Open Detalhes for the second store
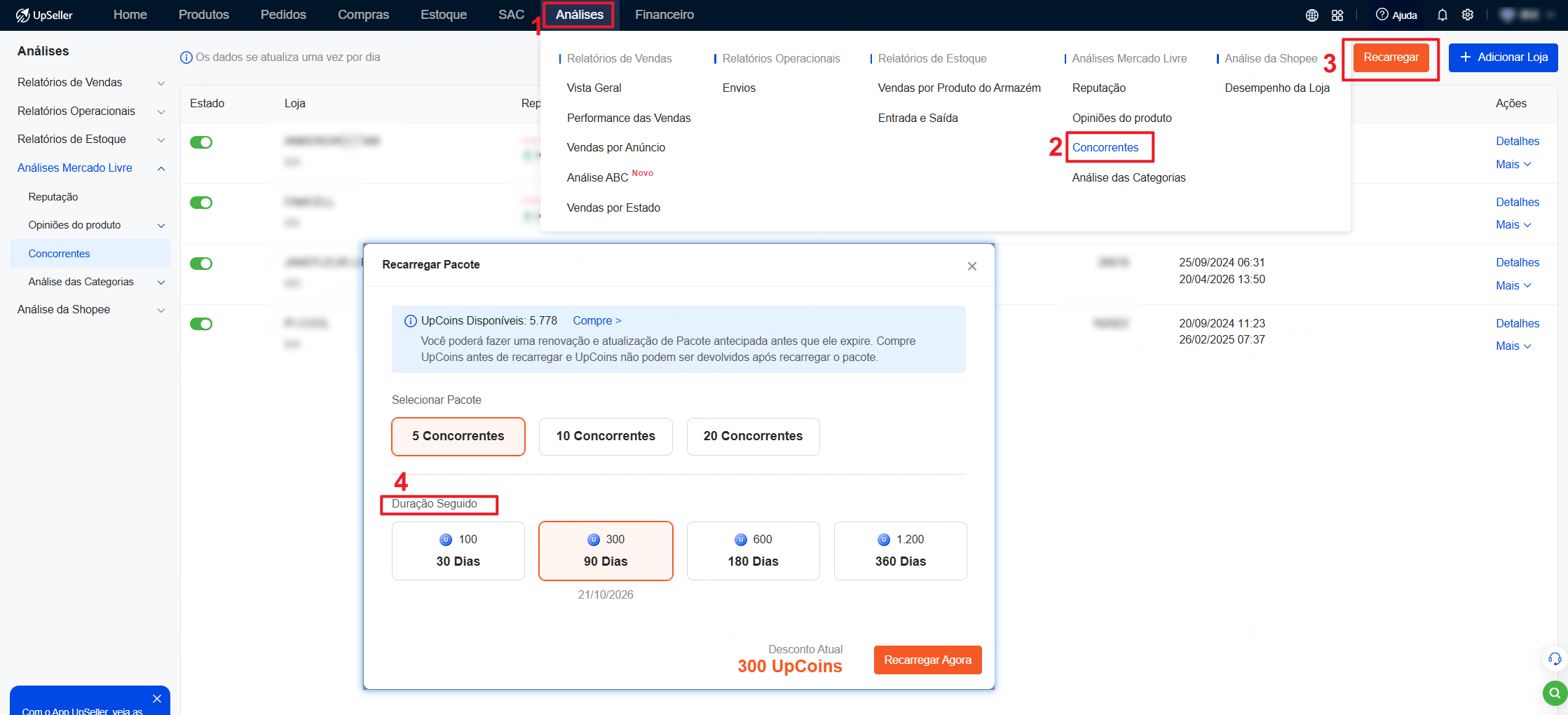 pyautogui.click(x=1518, y=202)
